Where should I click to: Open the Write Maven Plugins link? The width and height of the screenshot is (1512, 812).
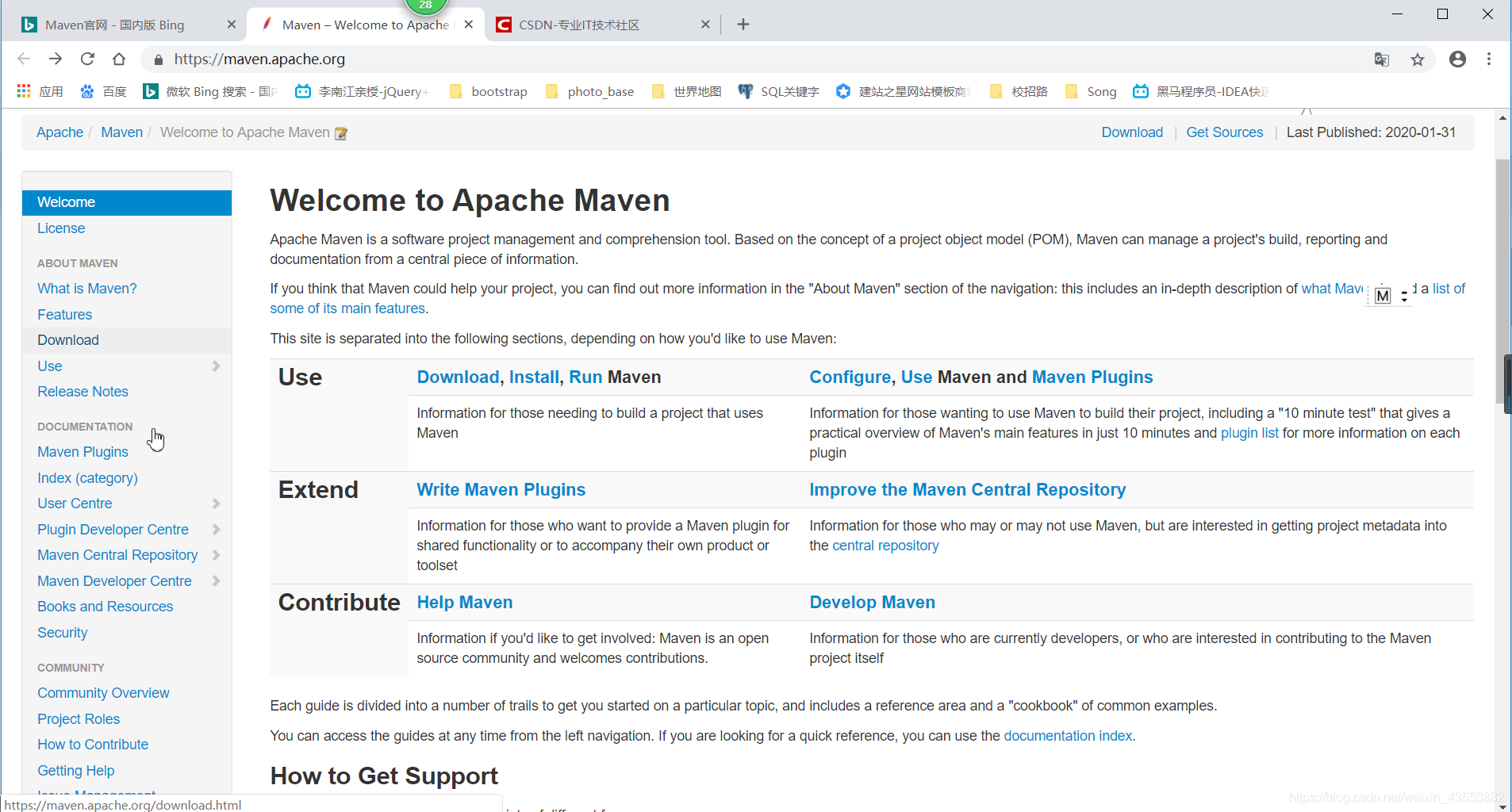pos(501,490)
